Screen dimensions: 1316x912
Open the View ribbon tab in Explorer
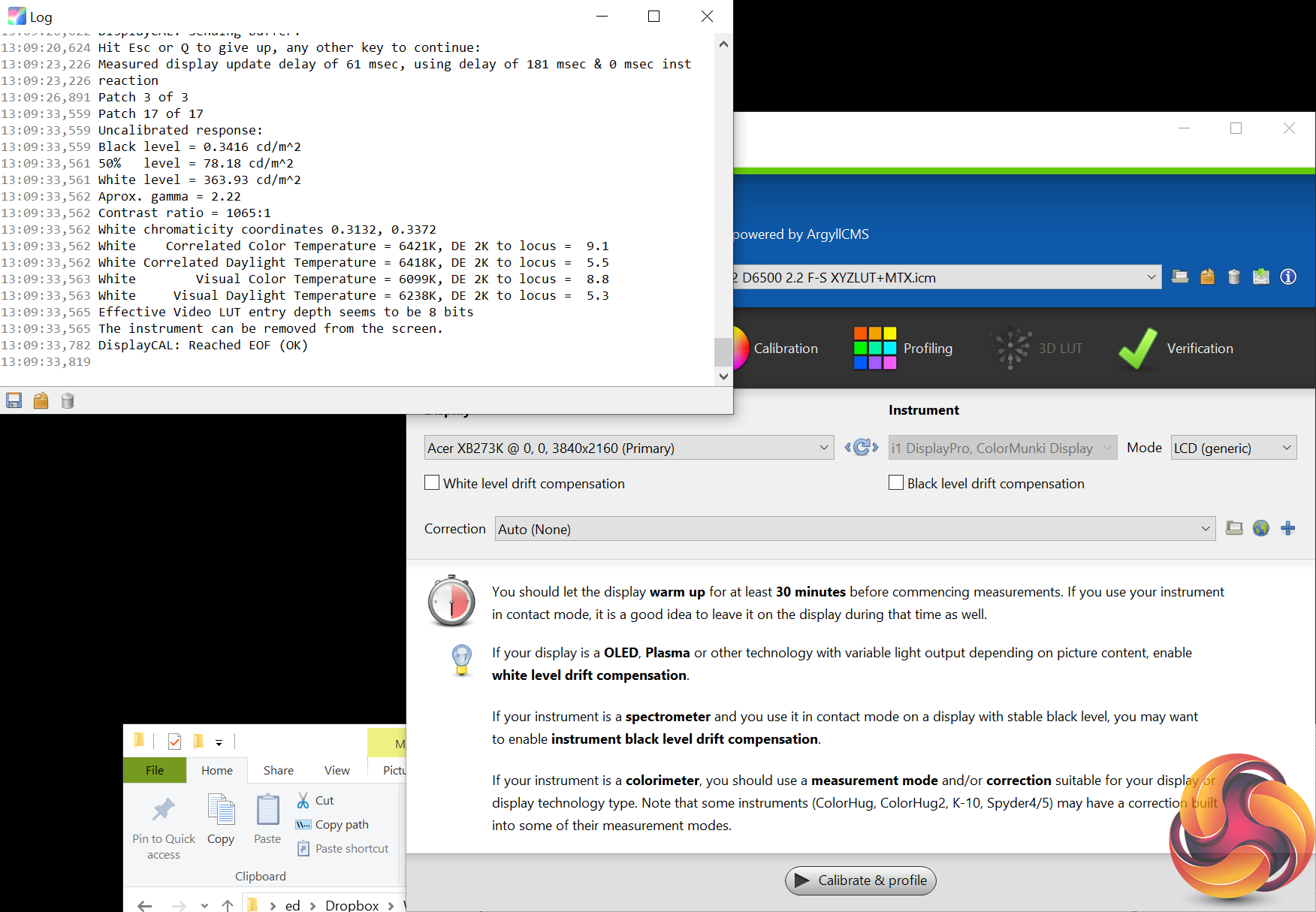click(337, 770)
